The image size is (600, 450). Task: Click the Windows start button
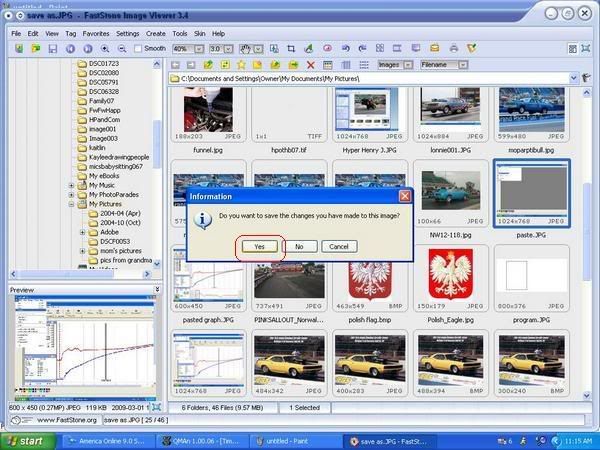28,441
